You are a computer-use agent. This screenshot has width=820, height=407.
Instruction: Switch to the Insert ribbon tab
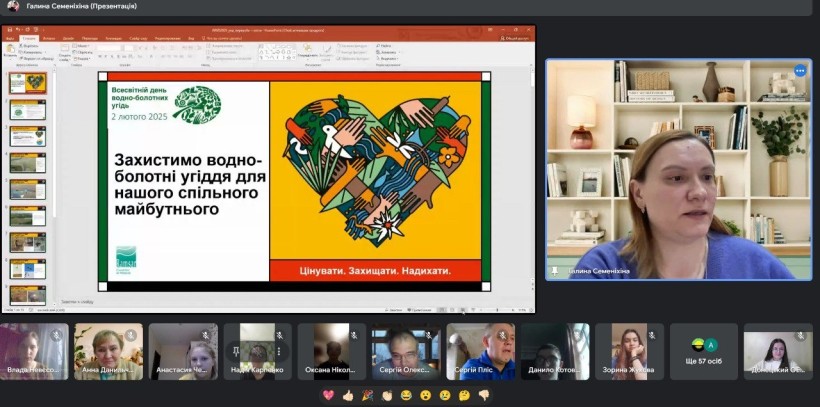[49, 39]
